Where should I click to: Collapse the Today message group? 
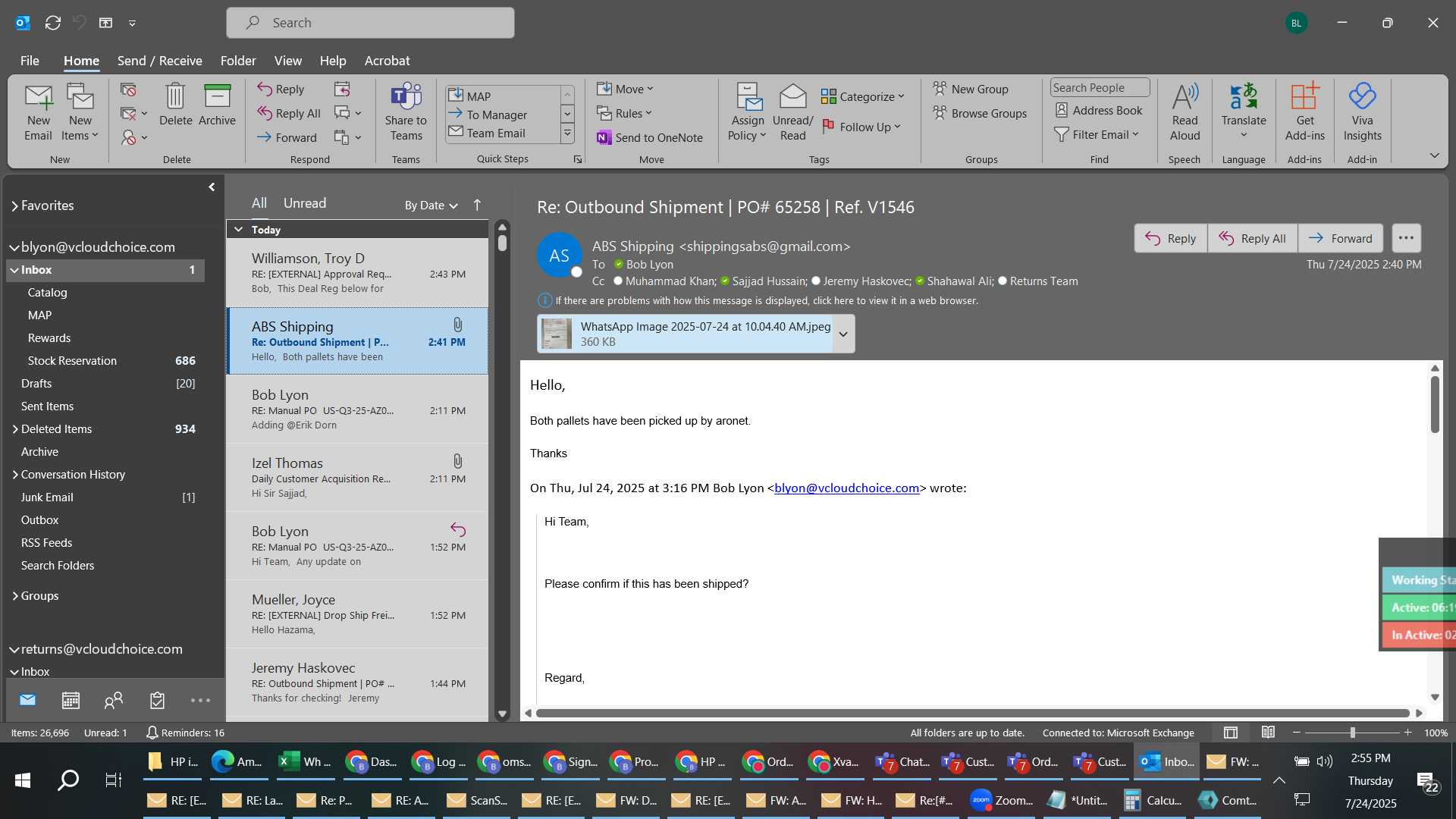click(x=239, y=230)
